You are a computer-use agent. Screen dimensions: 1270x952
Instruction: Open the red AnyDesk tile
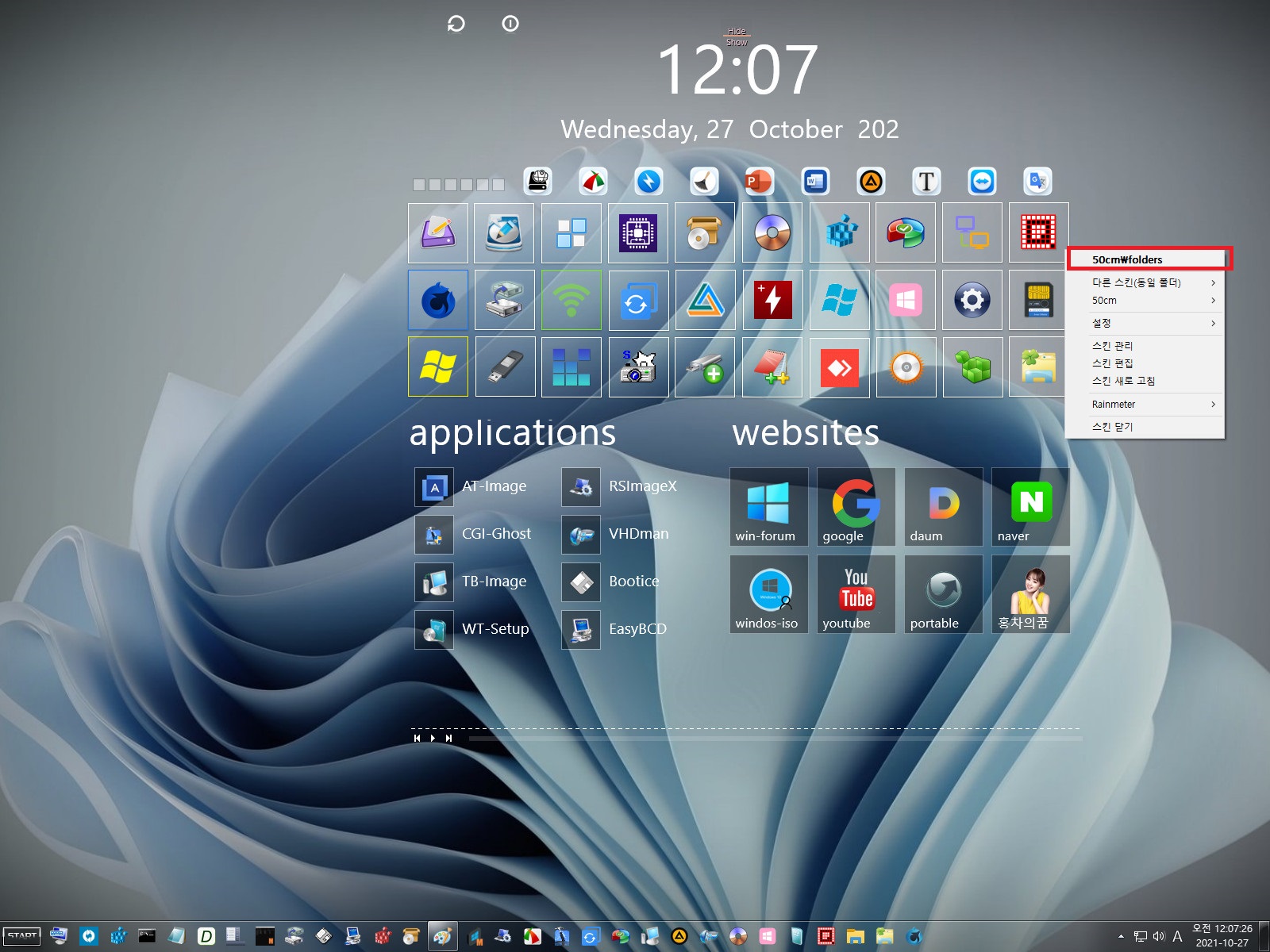[839, 367]
